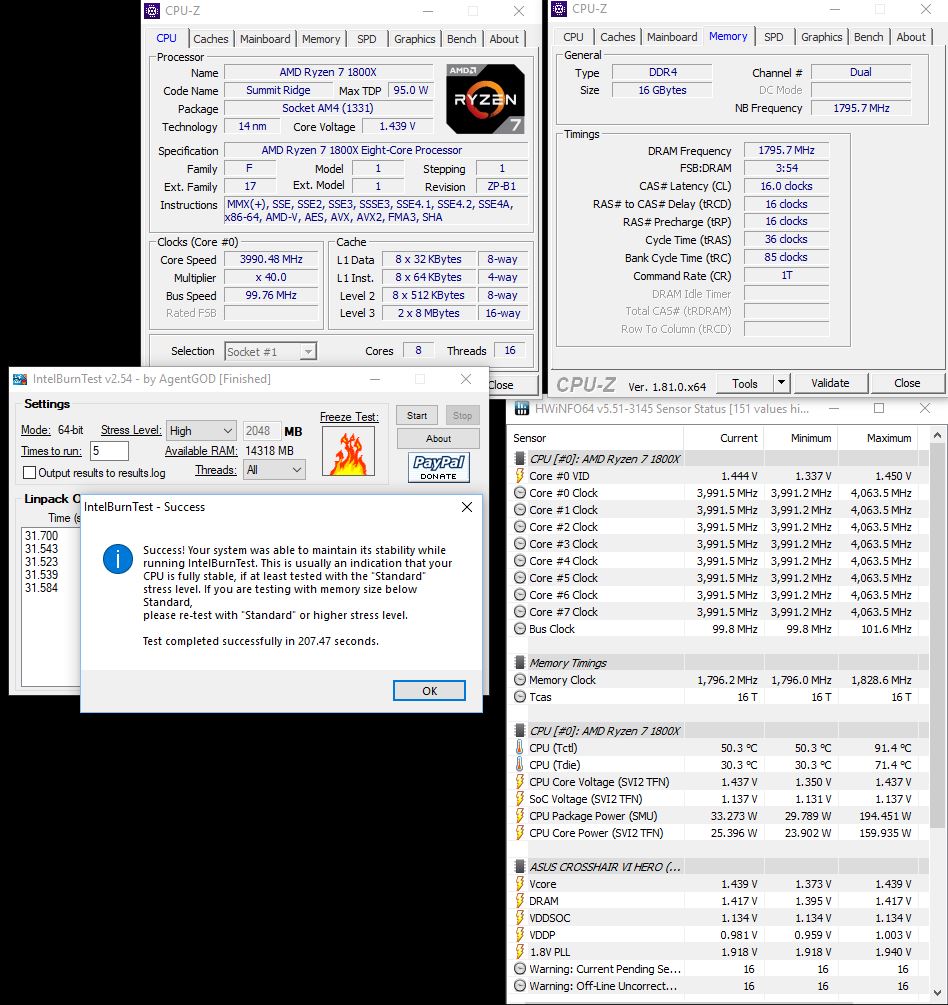
Task: Click the Current column header in HWiNFO
Action: 722,438
